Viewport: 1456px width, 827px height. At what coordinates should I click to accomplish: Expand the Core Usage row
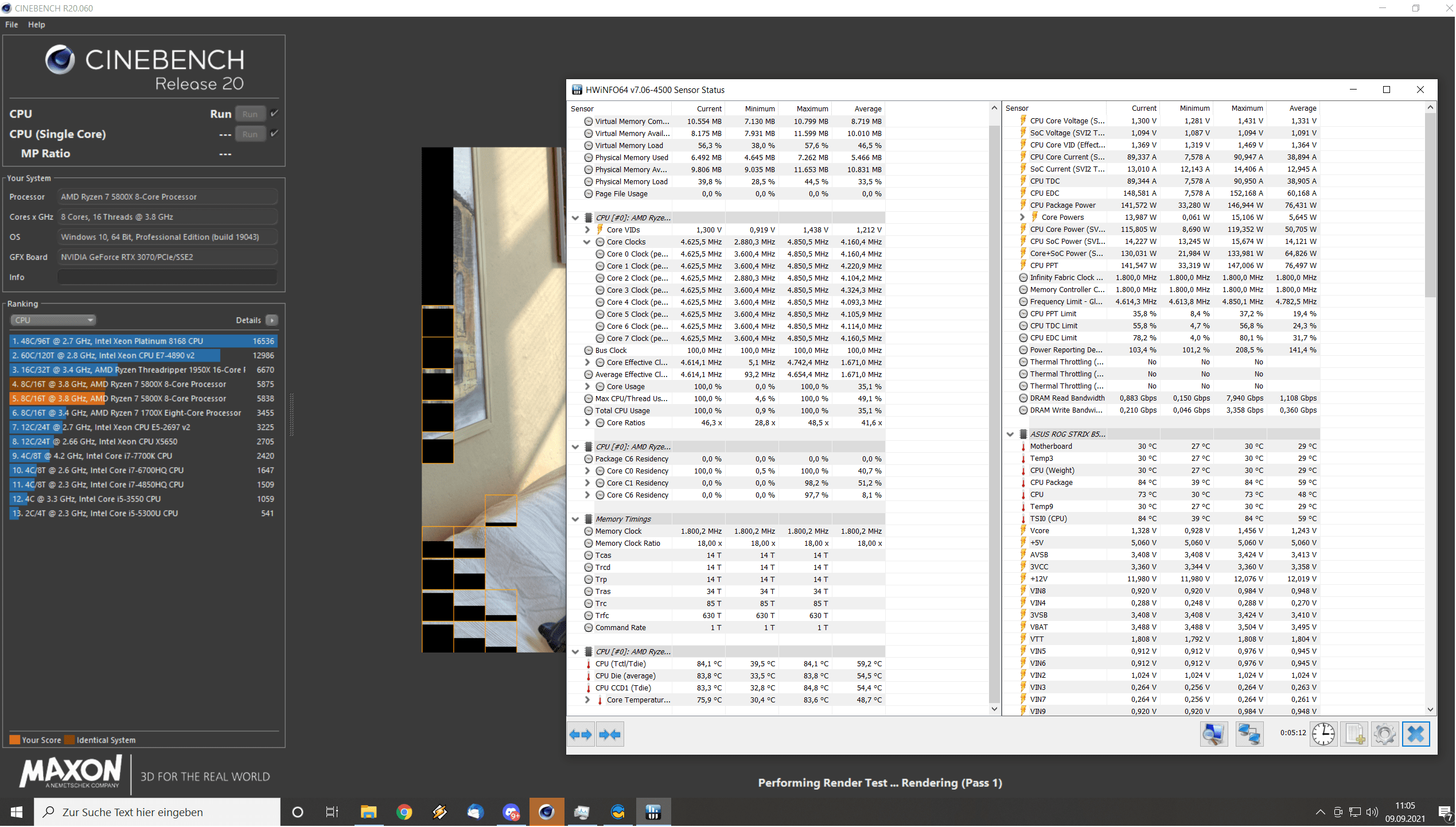[587, 387]
